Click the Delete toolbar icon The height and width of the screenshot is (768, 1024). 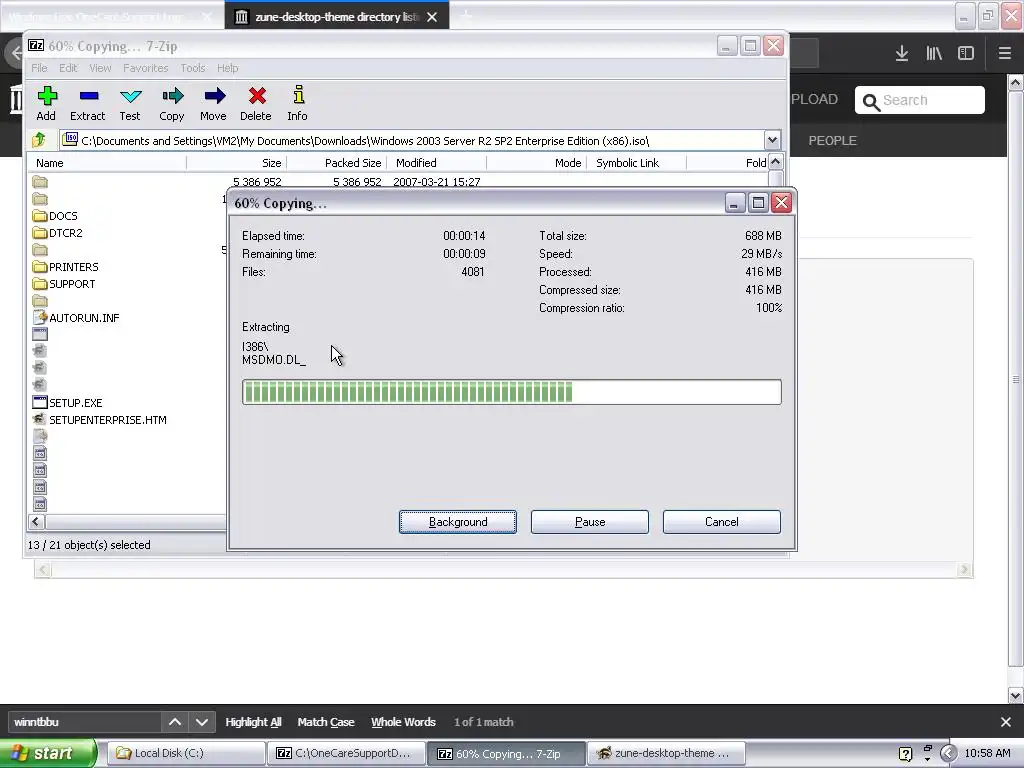256,97
